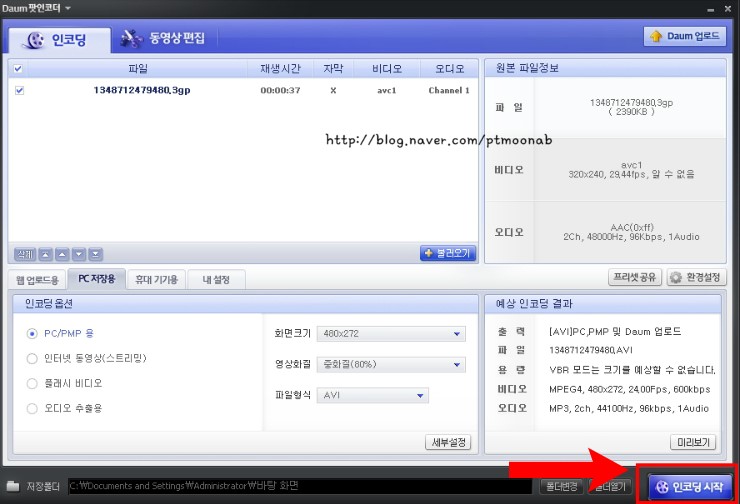The height and width of the screenshot is (504, 740).
Task: Open the 내 설정 preset tab
Action: click(x=216, y=279)
